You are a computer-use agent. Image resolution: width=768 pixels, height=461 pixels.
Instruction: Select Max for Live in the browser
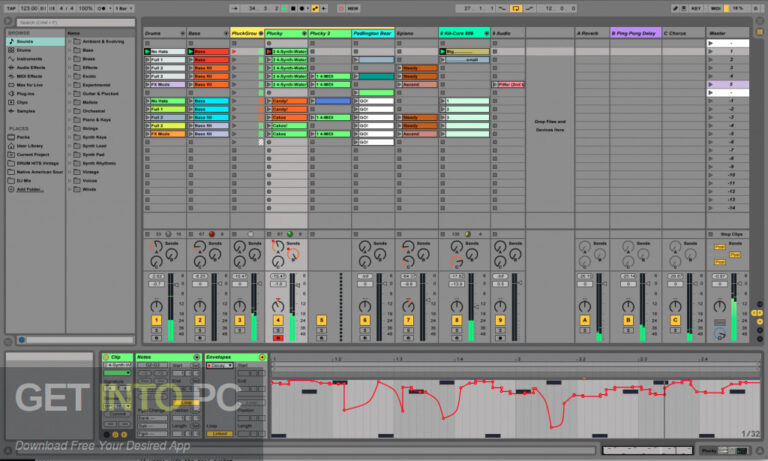(x=35, y=85)
